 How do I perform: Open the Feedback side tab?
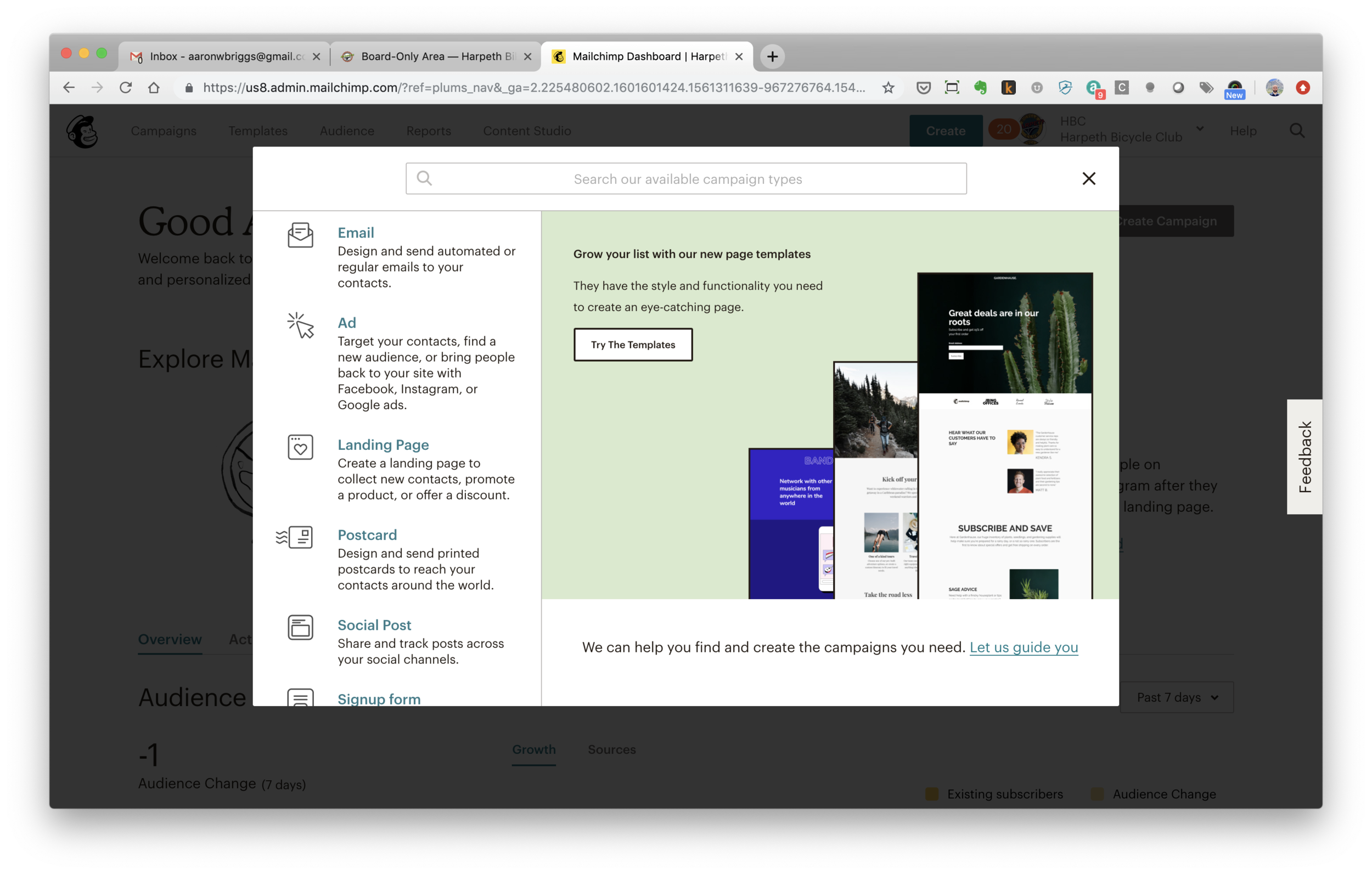click(x=1304, y=457)
